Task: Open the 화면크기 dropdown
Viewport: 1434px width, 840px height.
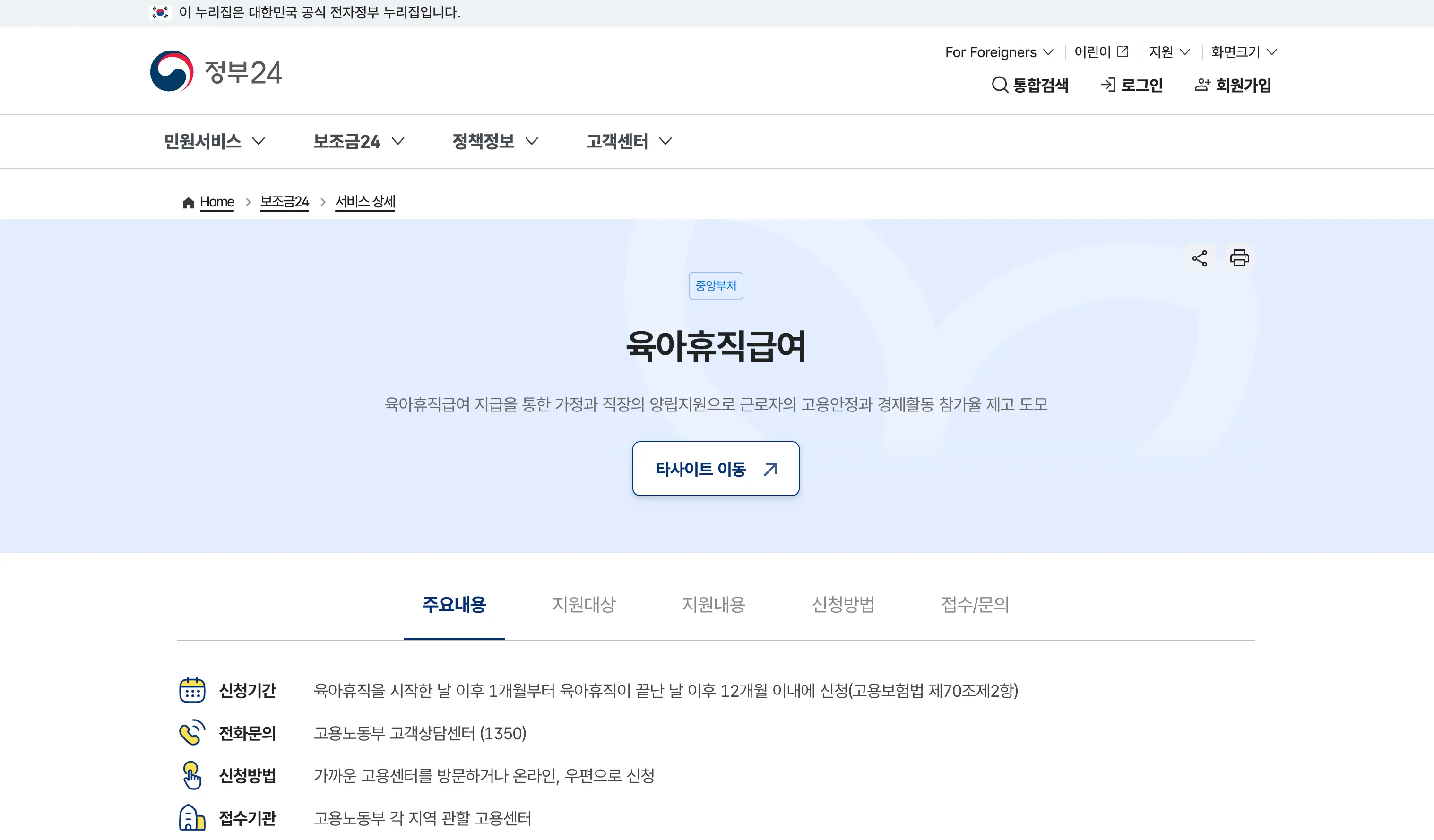Action: click(1244, 52)
